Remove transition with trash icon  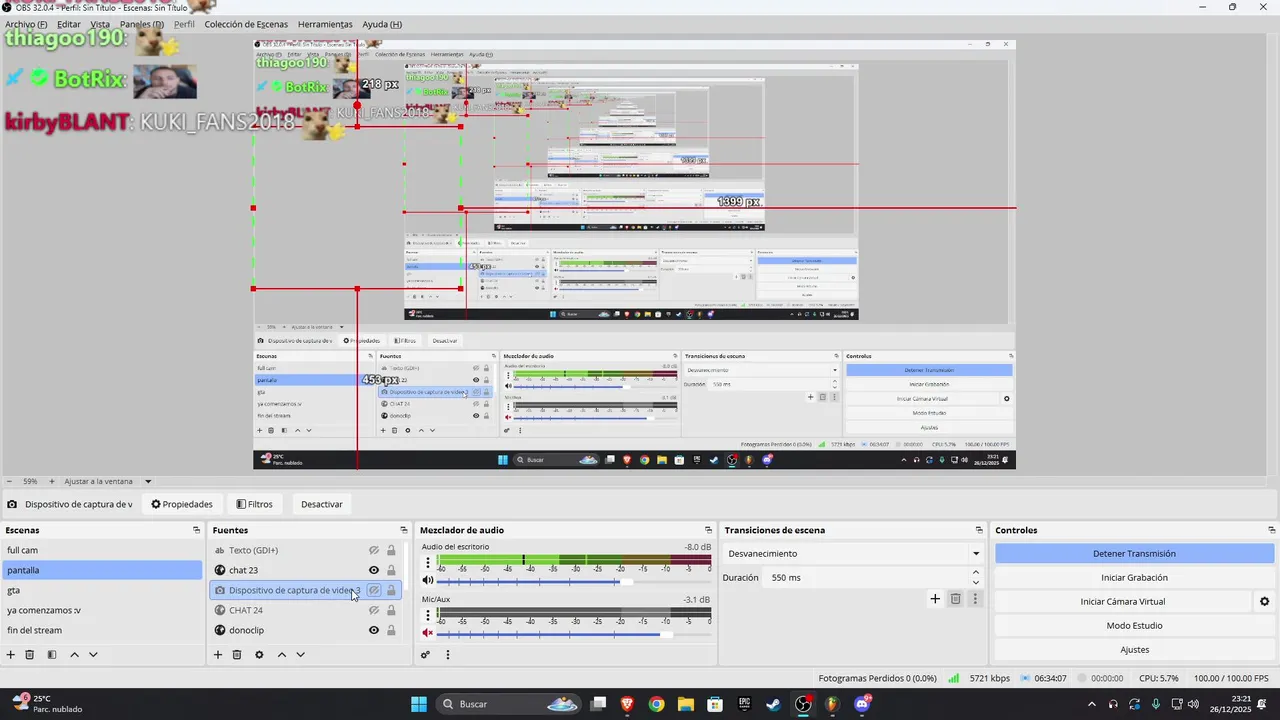956,599
